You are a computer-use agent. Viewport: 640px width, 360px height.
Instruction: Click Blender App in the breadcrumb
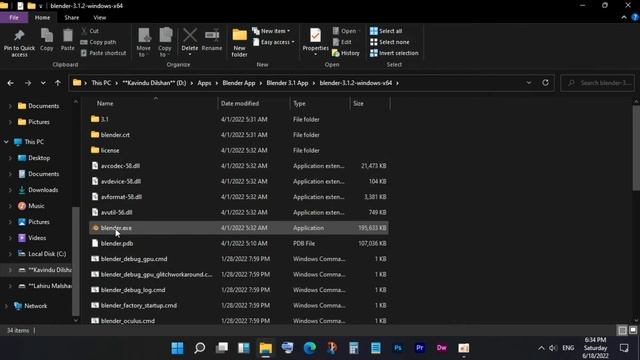coord(239,83)
